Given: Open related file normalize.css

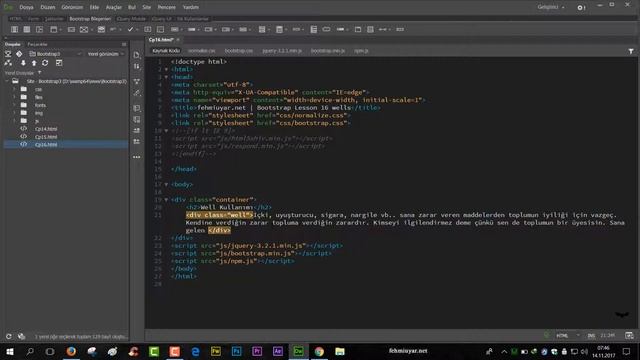Looking at the screenshot, I should point(202,51).
